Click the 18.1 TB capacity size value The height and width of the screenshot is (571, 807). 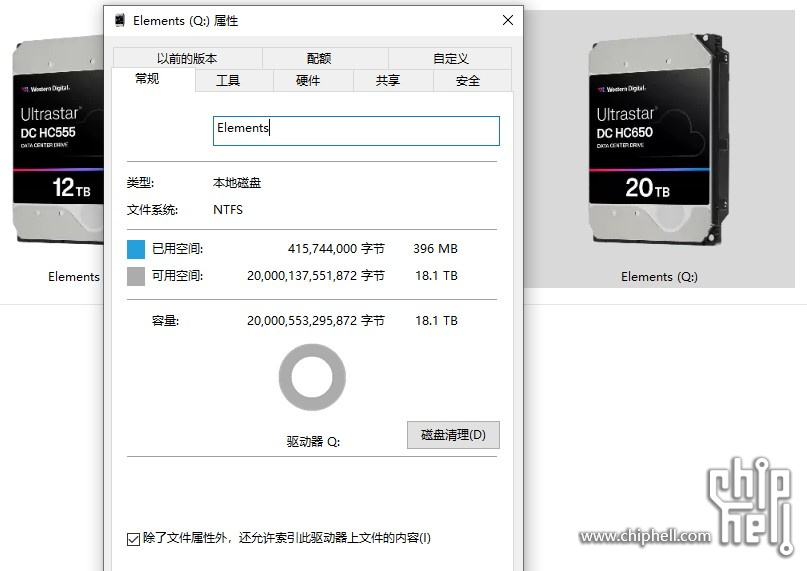(x=436, y=321)
